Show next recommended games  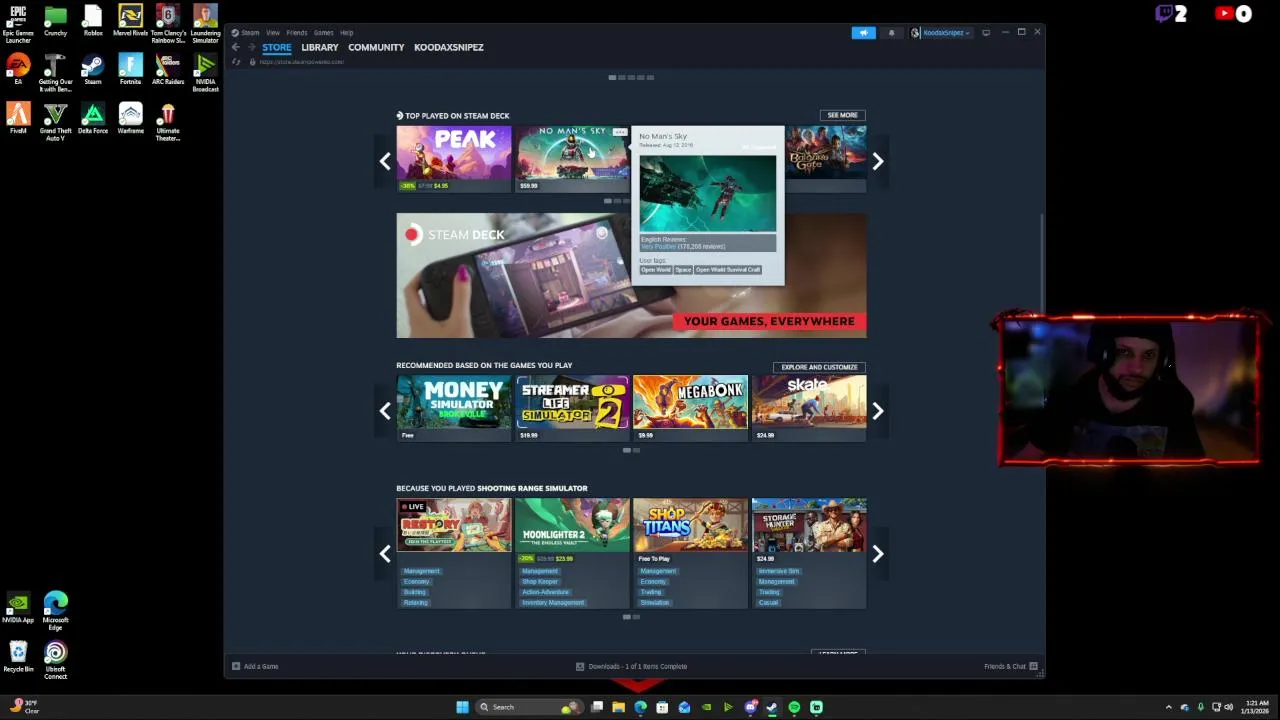[x=877, y=411]
